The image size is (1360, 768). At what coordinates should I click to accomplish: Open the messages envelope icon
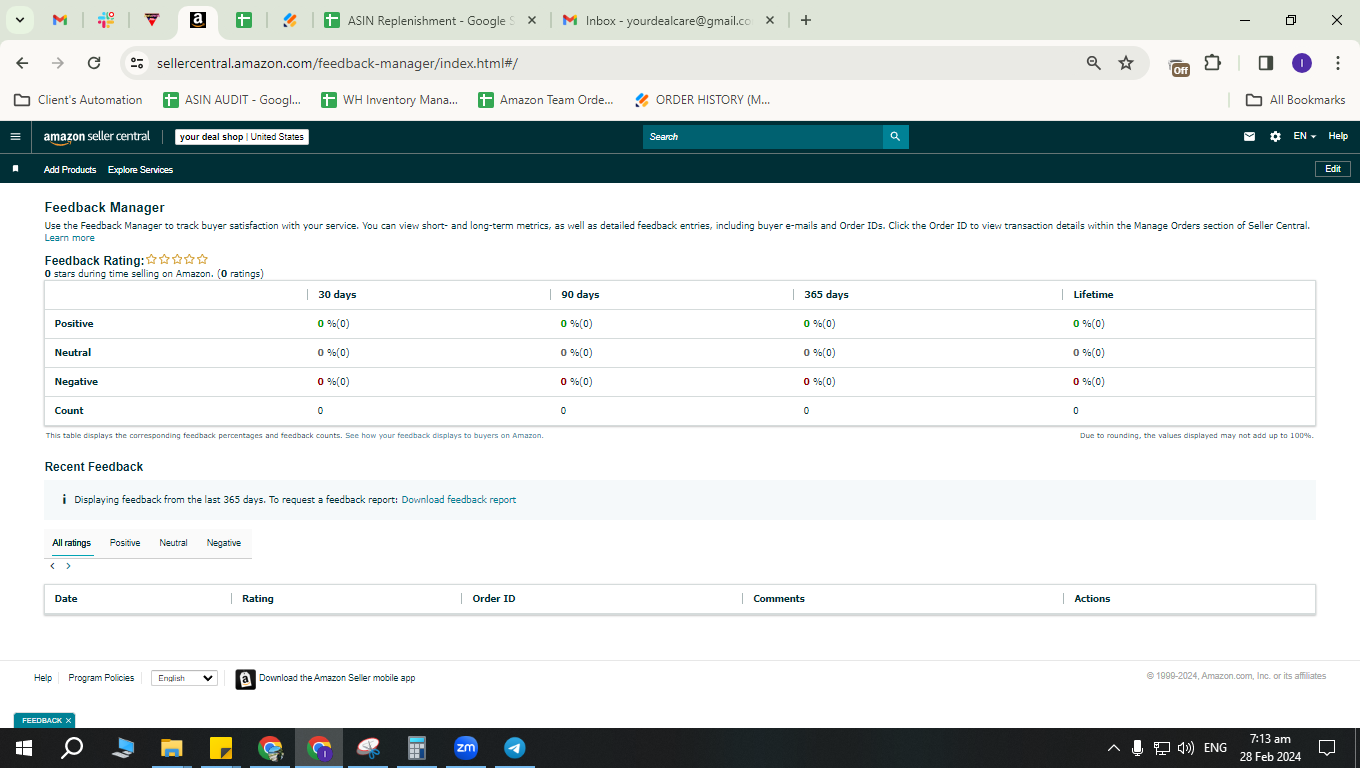(1249, 137)
